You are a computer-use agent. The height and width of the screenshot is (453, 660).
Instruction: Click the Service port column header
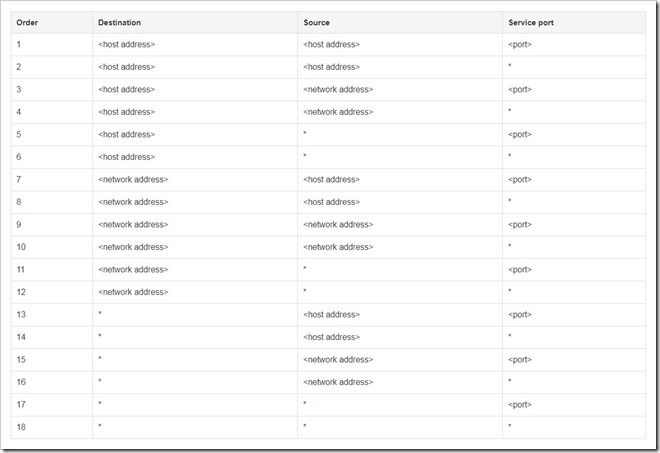tap(530, 22)
